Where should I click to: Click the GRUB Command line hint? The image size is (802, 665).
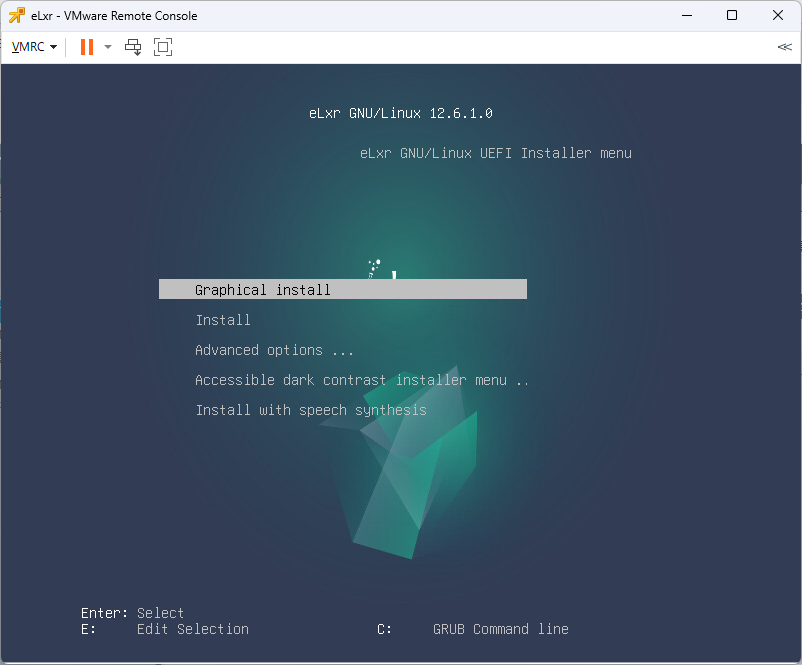(501, 629)
